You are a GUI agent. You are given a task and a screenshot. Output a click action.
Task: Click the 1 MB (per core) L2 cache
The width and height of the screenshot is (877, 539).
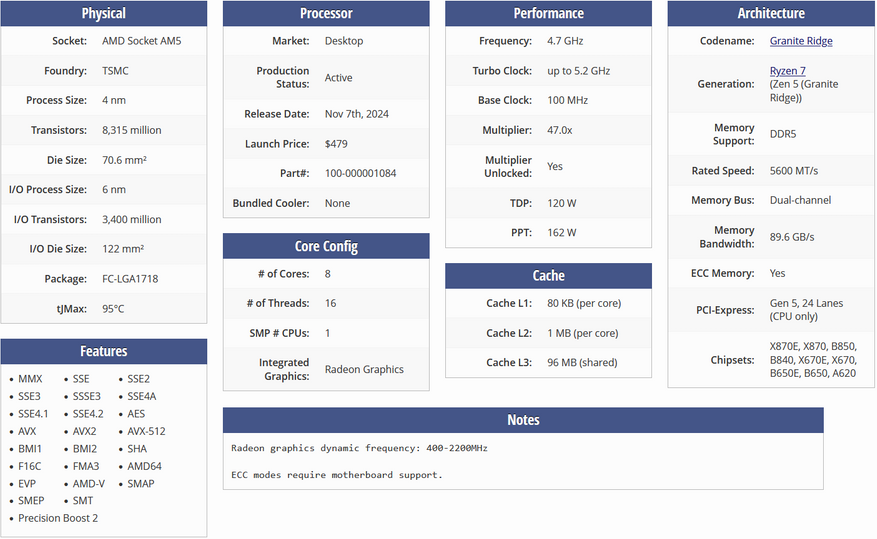tap(582, 333)
